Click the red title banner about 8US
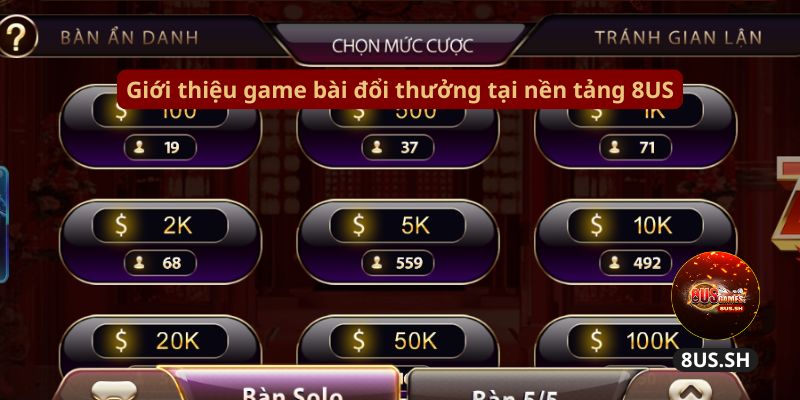The image size is (800, 400). (x=400, y=90)
